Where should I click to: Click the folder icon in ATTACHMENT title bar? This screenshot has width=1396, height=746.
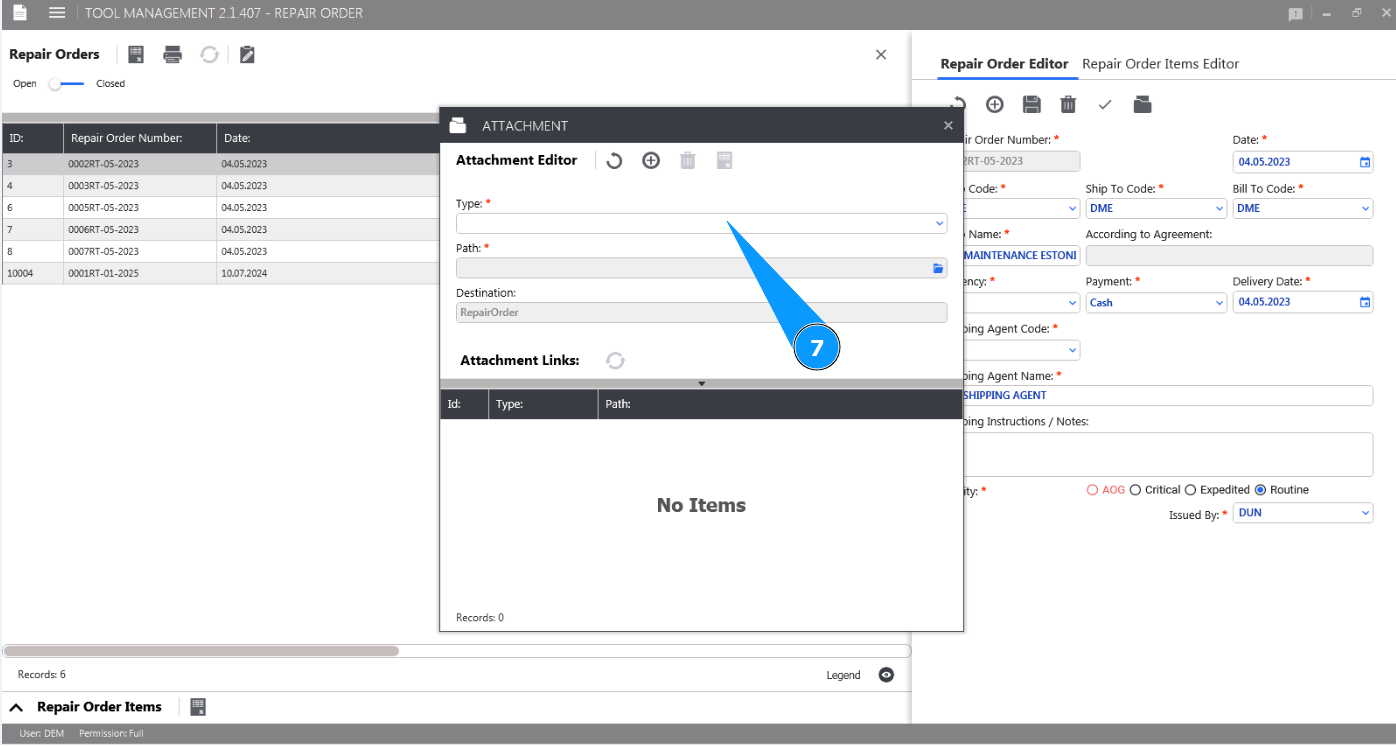458,126
